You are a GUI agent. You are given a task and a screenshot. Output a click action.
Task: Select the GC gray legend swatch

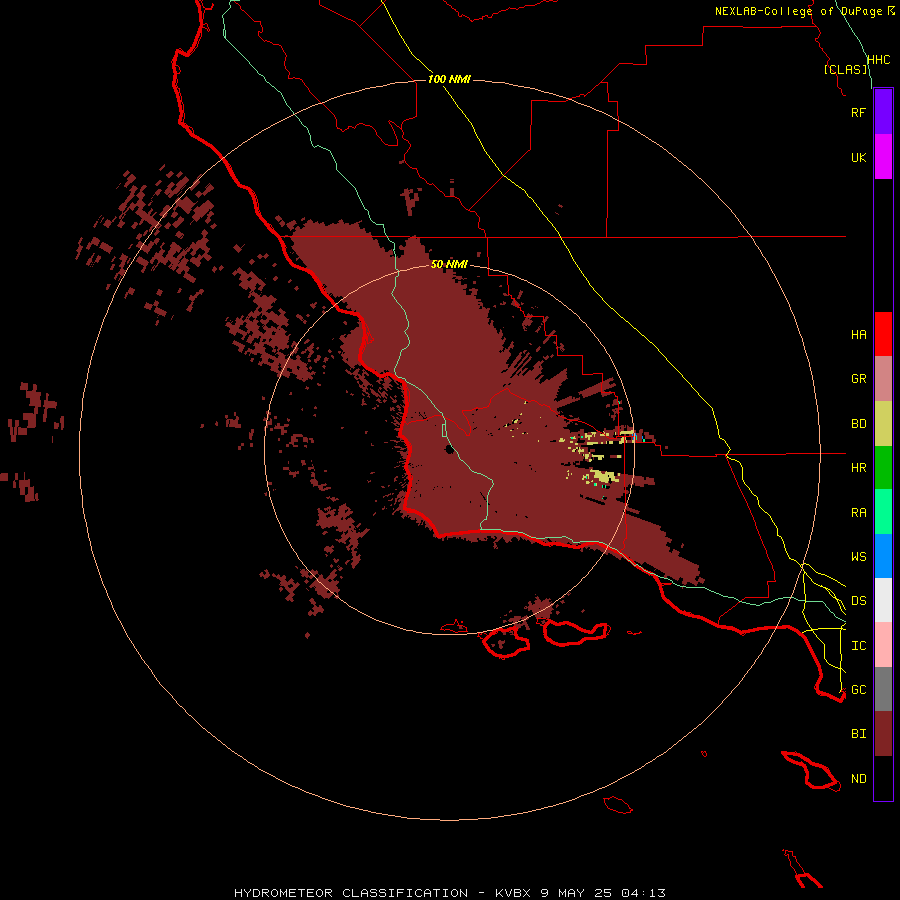coord(883,689)
